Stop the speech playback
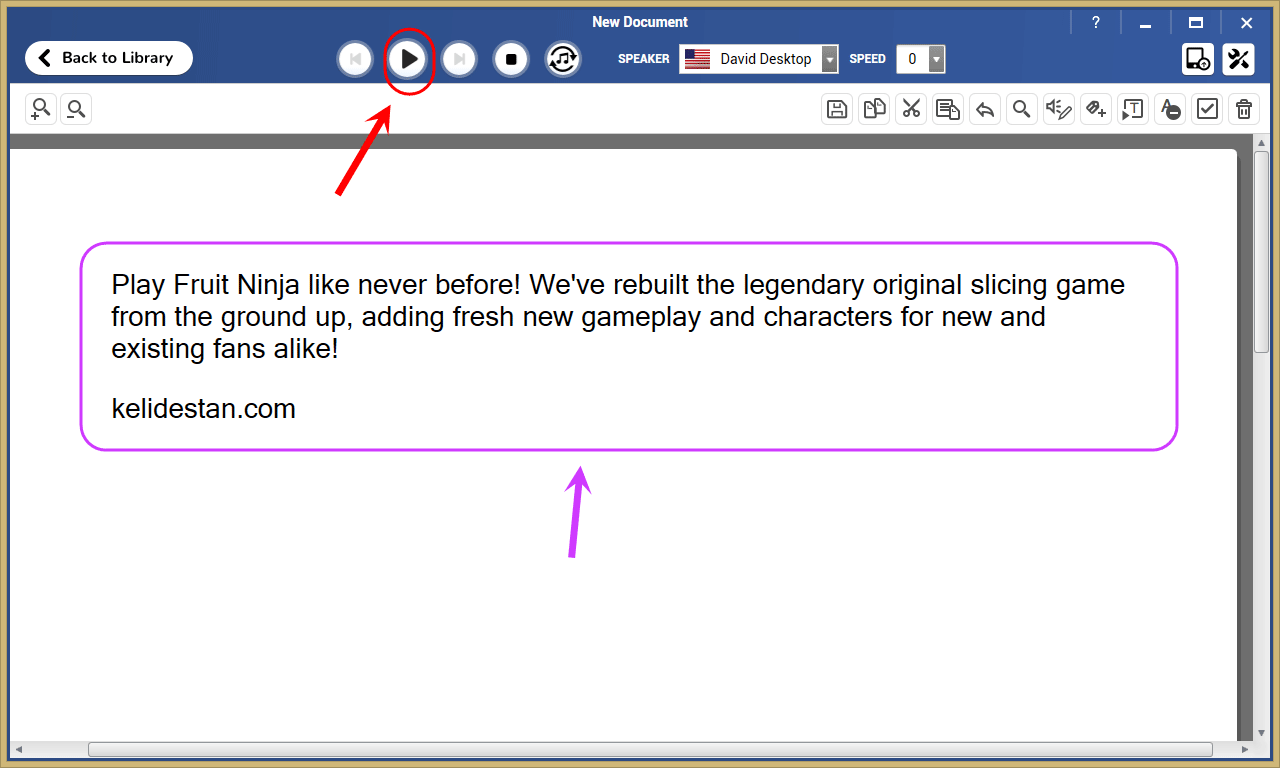The height and width of the screenshot is (768, 1280). (511, 59)
